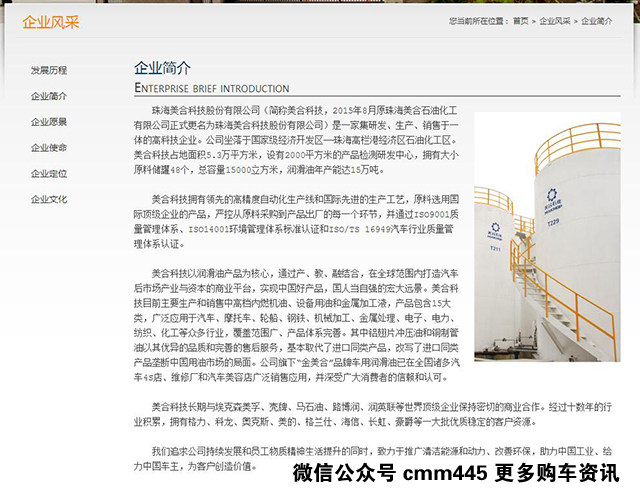640x488 pixels.
Task: Open 发展历程 in the left sidebar
Action: click(49, 70)
